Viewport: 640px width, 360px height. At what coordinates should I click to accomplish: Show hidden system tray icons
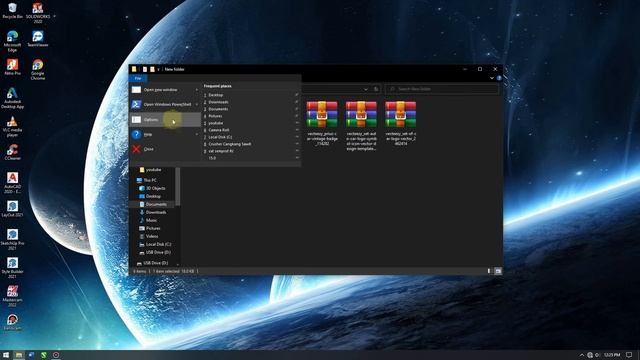[582, 355]
